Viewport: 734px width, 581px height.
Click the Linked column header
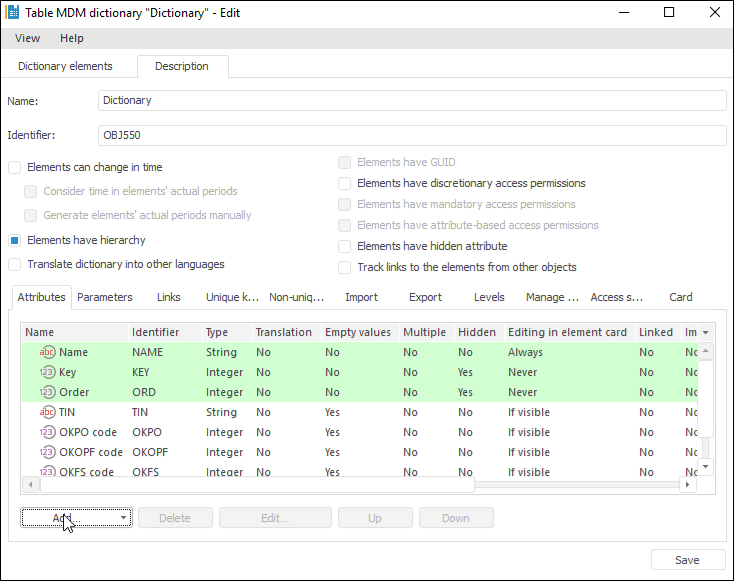pyautogui.click(x=659, y=332)
